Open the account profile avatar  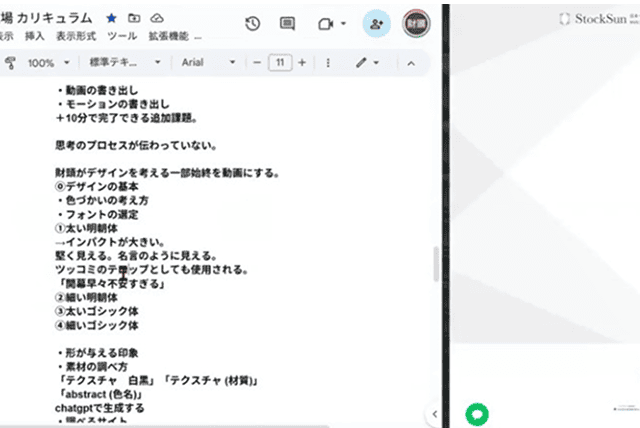tap(416, 23)
